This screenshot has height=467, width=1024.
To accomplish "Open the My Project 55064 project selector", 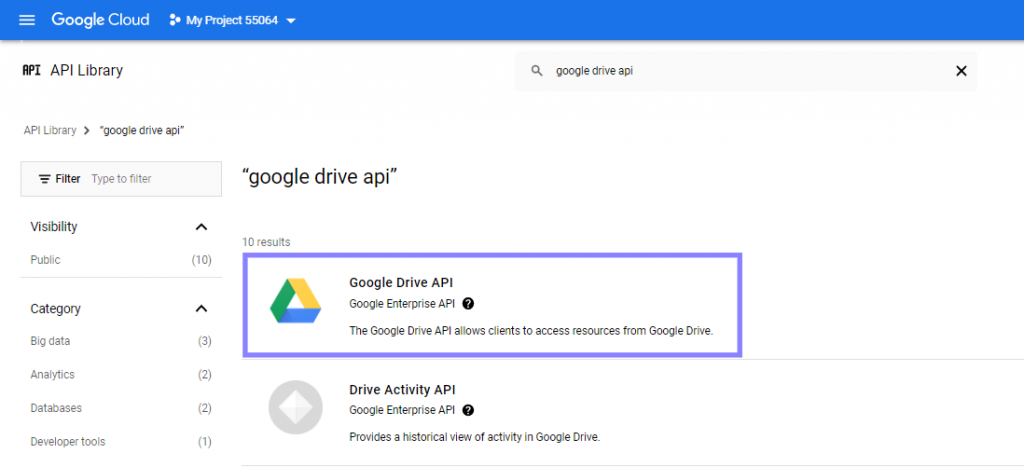I will pyautogui.click(x=232, y=20).
